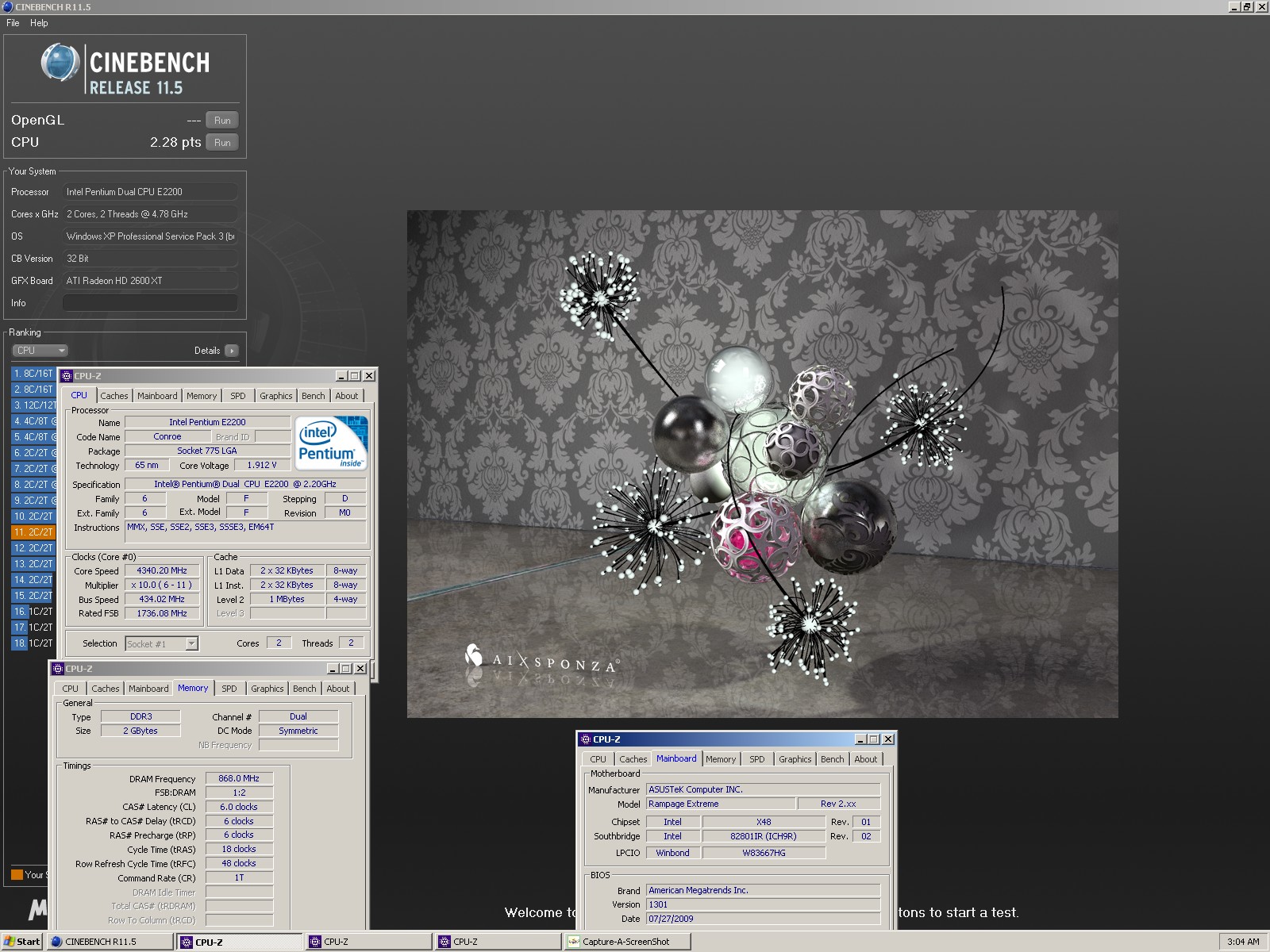Switch to Mainboard tab in top CPU-Z window
The height and width of the screenshot is (952, 1270).
click(x=157, y=396)
